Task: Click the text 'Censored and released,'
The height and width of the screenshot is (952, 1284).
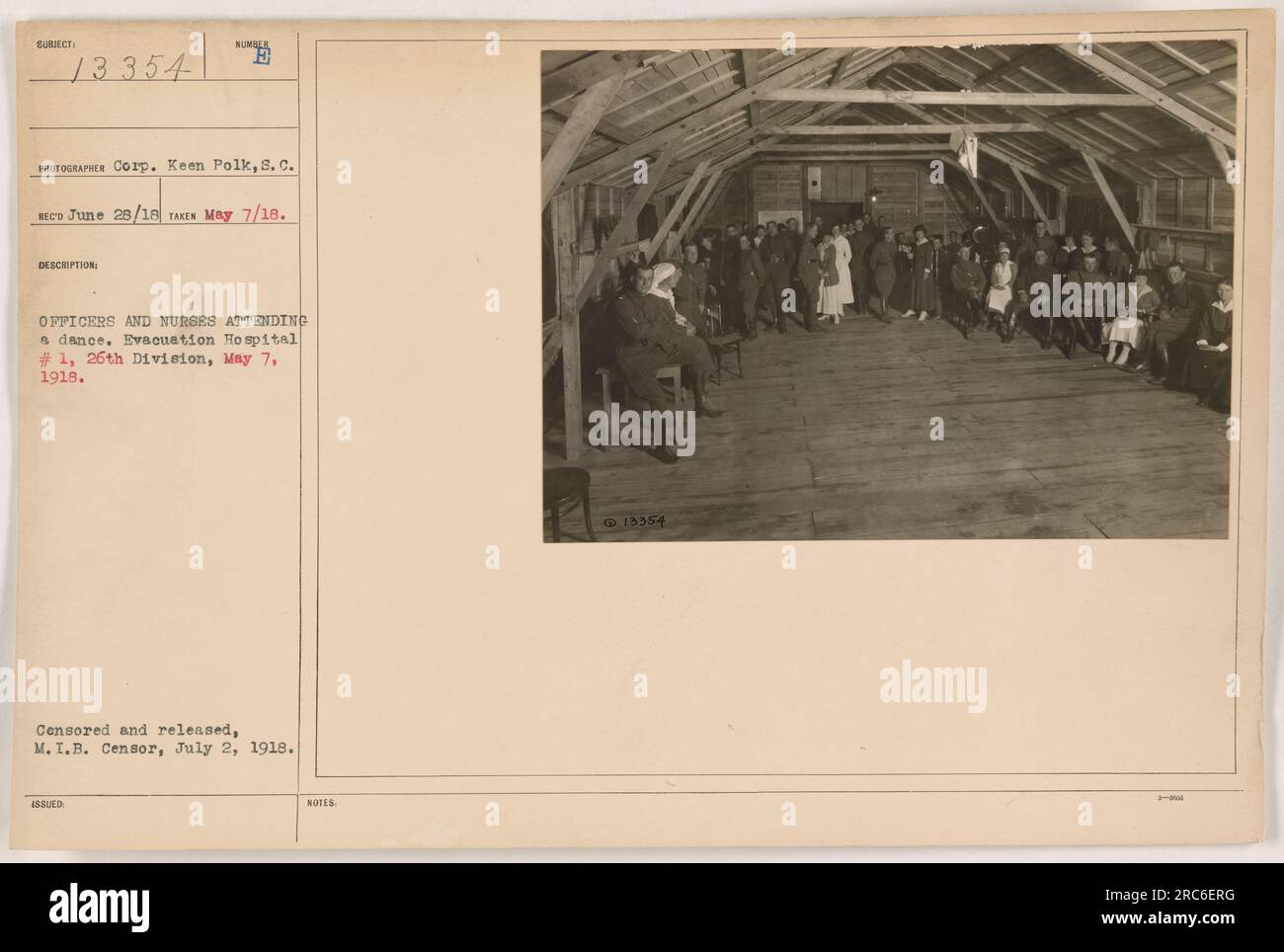Action: point(139,730)
